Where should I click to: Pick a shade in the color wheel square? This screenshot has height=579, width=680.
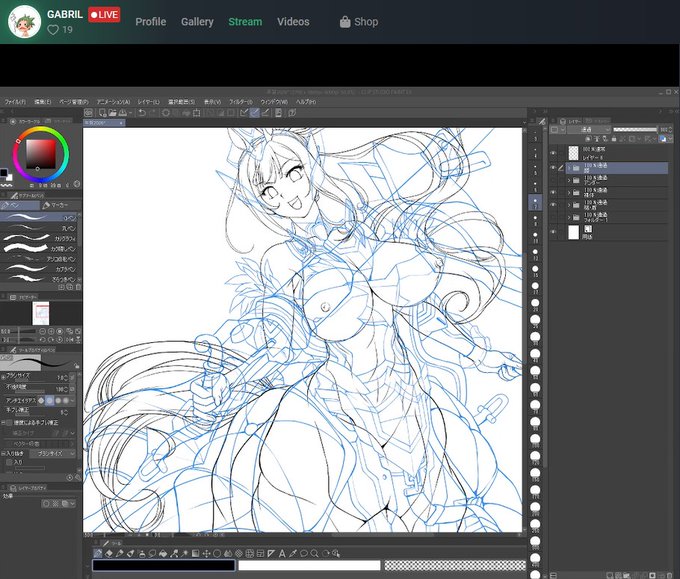[x=41, y=154]
